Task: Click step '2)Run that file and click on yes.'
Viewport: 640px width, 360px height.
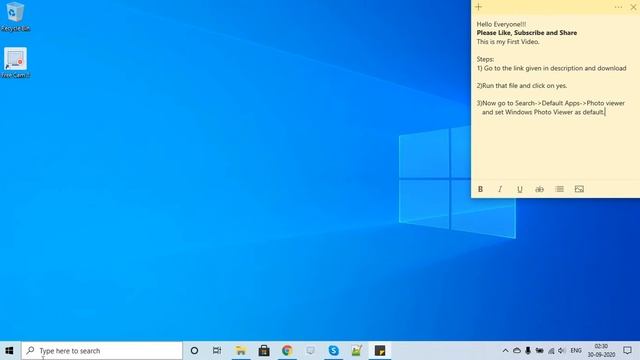Action: [522, 86]
